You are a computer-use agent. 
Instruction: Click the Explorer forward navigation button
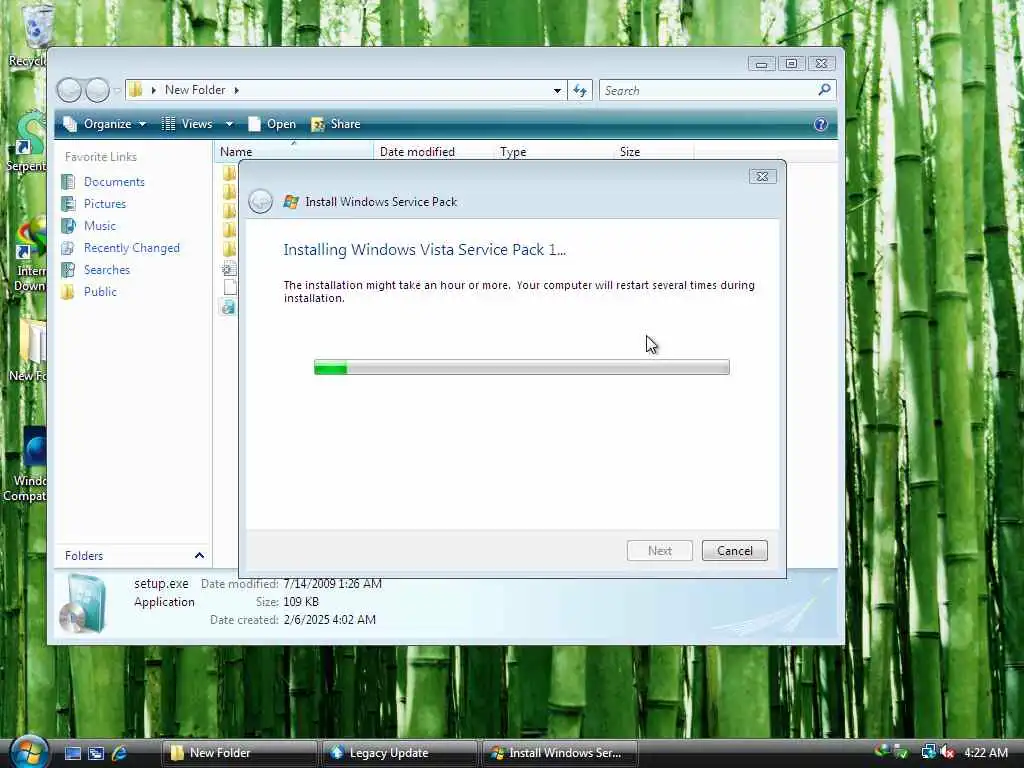(x=97, y=90)
